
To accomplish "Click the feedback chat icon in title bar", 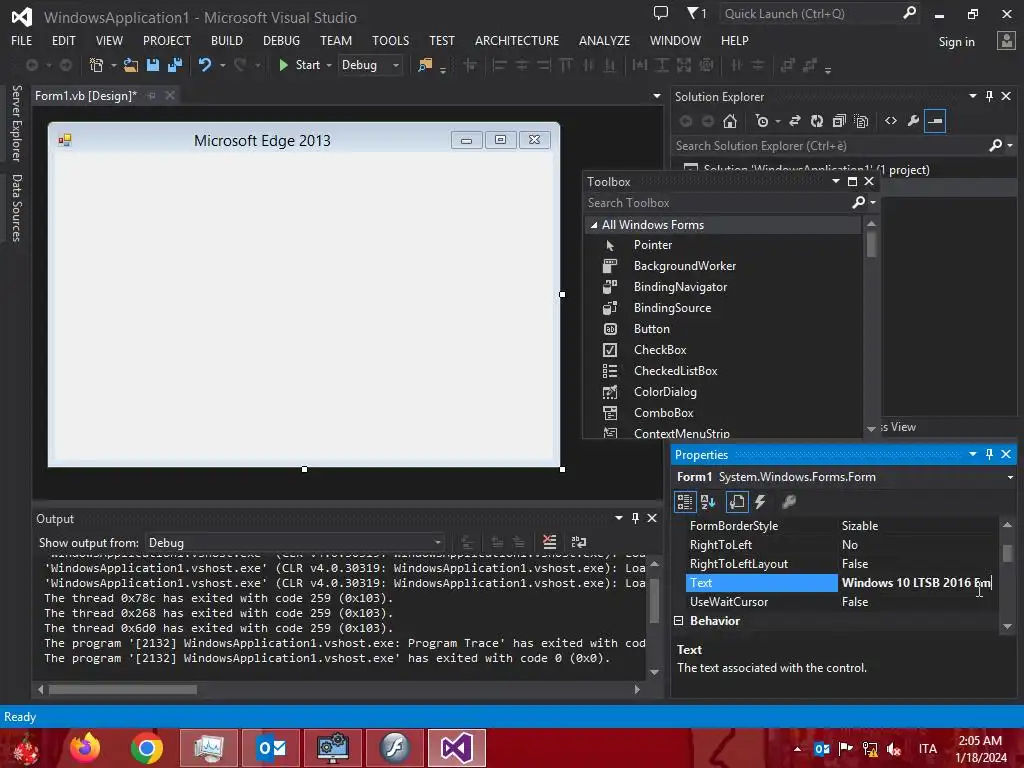I will click(661, 13).
